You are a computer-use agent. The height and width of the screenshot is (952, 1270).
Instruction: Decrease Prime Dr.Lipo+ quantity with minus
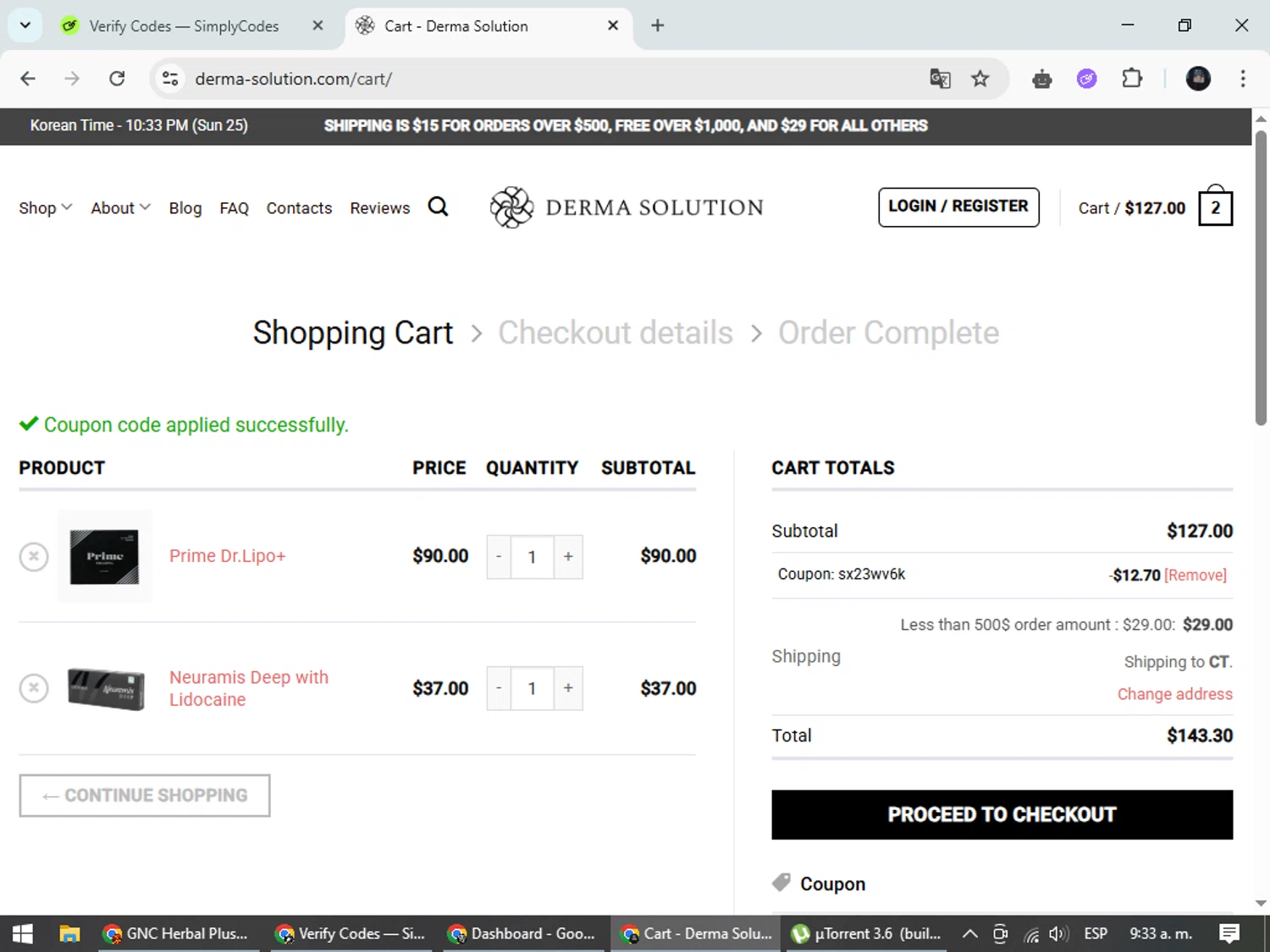[499, 556]
